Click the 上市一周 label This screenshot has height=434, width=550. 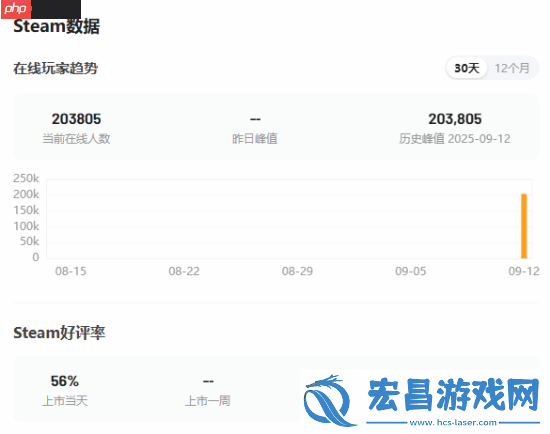point(208,401)
